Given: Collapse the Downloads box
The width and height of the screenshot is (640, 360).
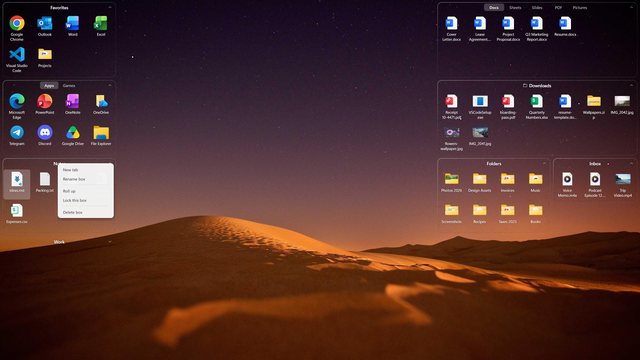Looking at the screenshot, I should 631,86.
